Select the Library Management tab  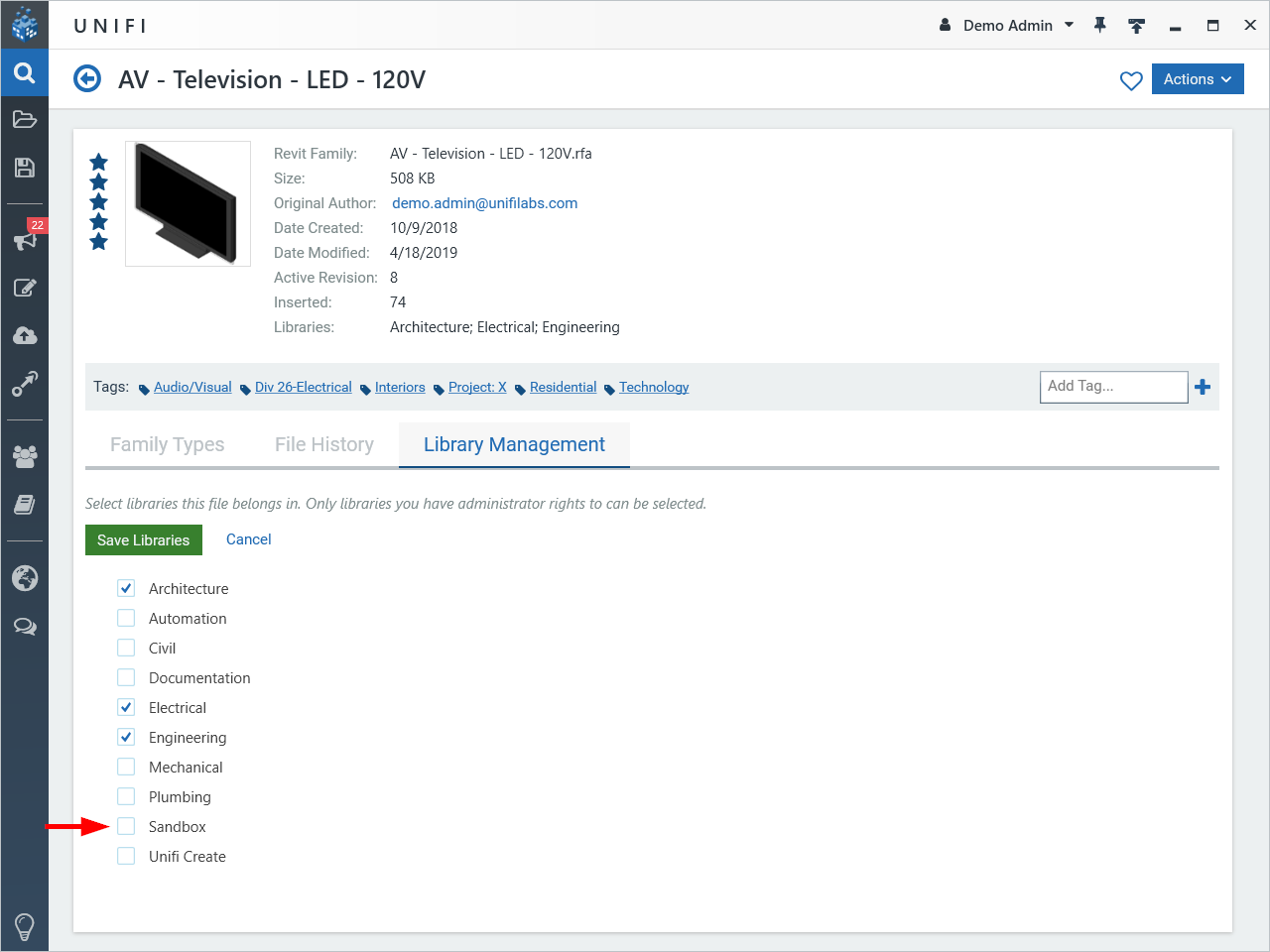(x=514, y=444)
